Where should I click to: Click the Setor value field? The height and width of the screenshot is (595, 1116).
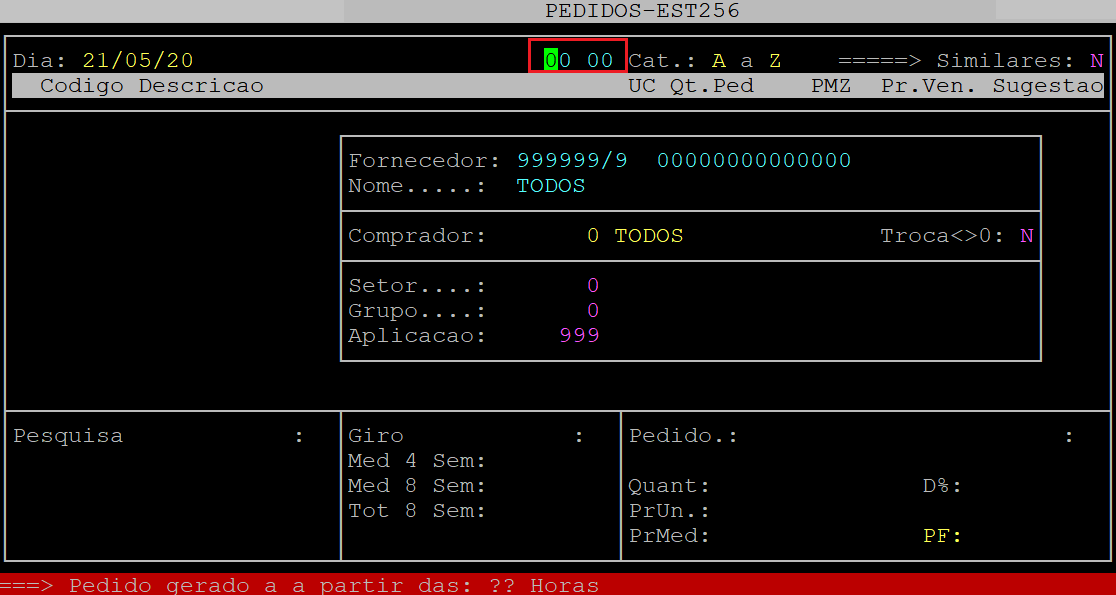[x=593, y=286]
